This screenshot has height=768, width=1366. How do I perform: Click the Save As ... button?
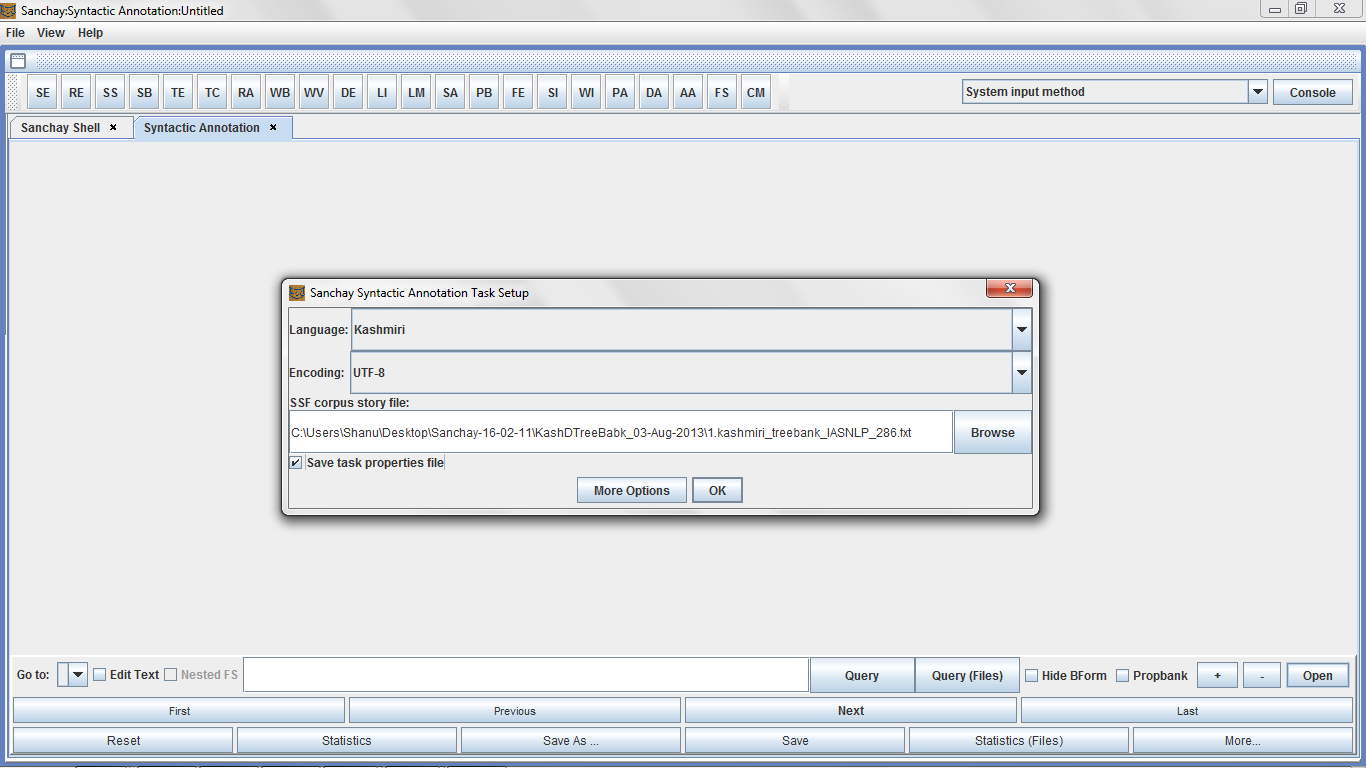tap(571, 741)
